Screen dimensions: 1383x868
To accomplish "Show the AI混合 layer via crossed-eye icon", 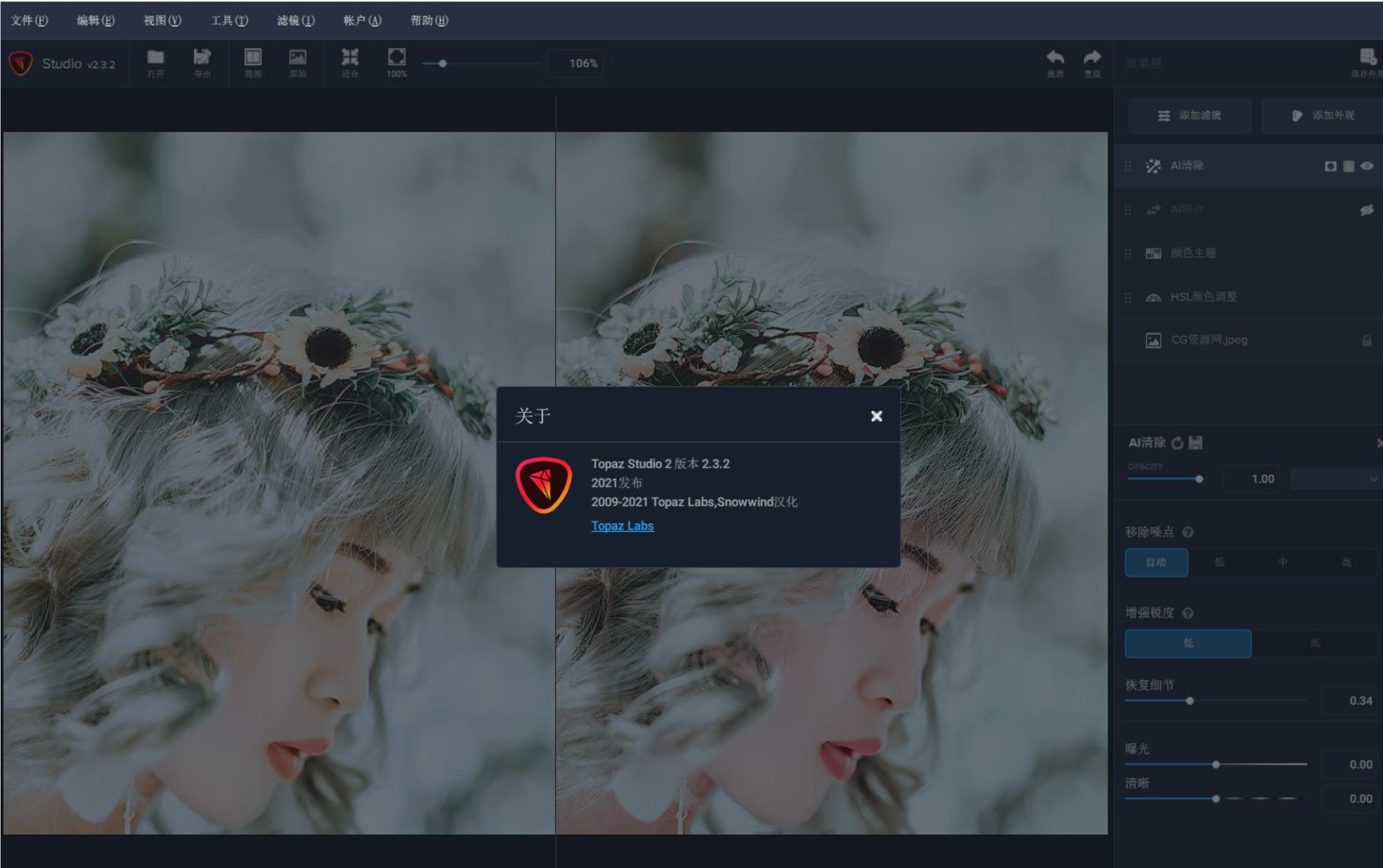I will pyautogui.click(x=1367, y=210).
